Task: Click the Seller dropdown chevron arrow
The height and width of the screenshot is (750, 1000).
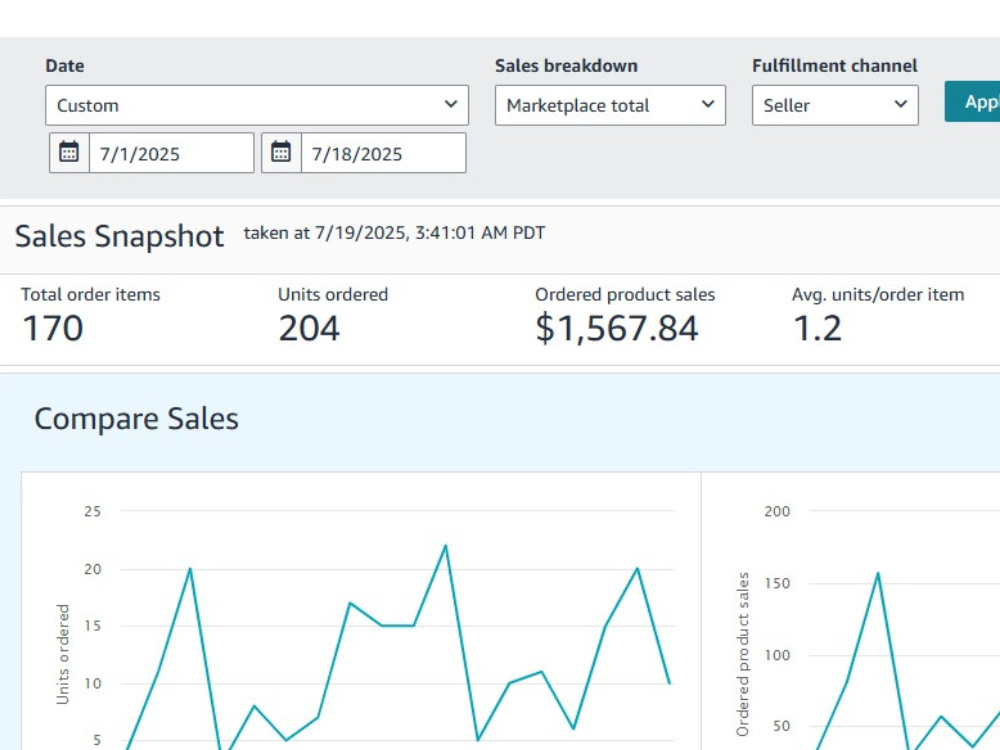Action: point(901,104)
